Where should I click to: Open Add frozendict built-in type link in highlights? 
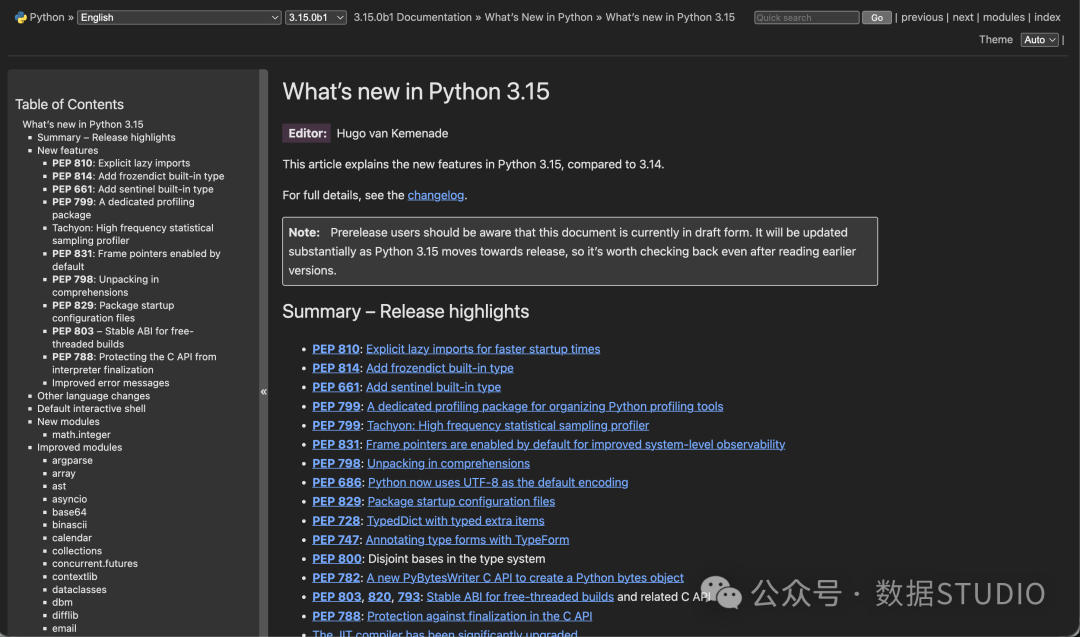(439, 368)
